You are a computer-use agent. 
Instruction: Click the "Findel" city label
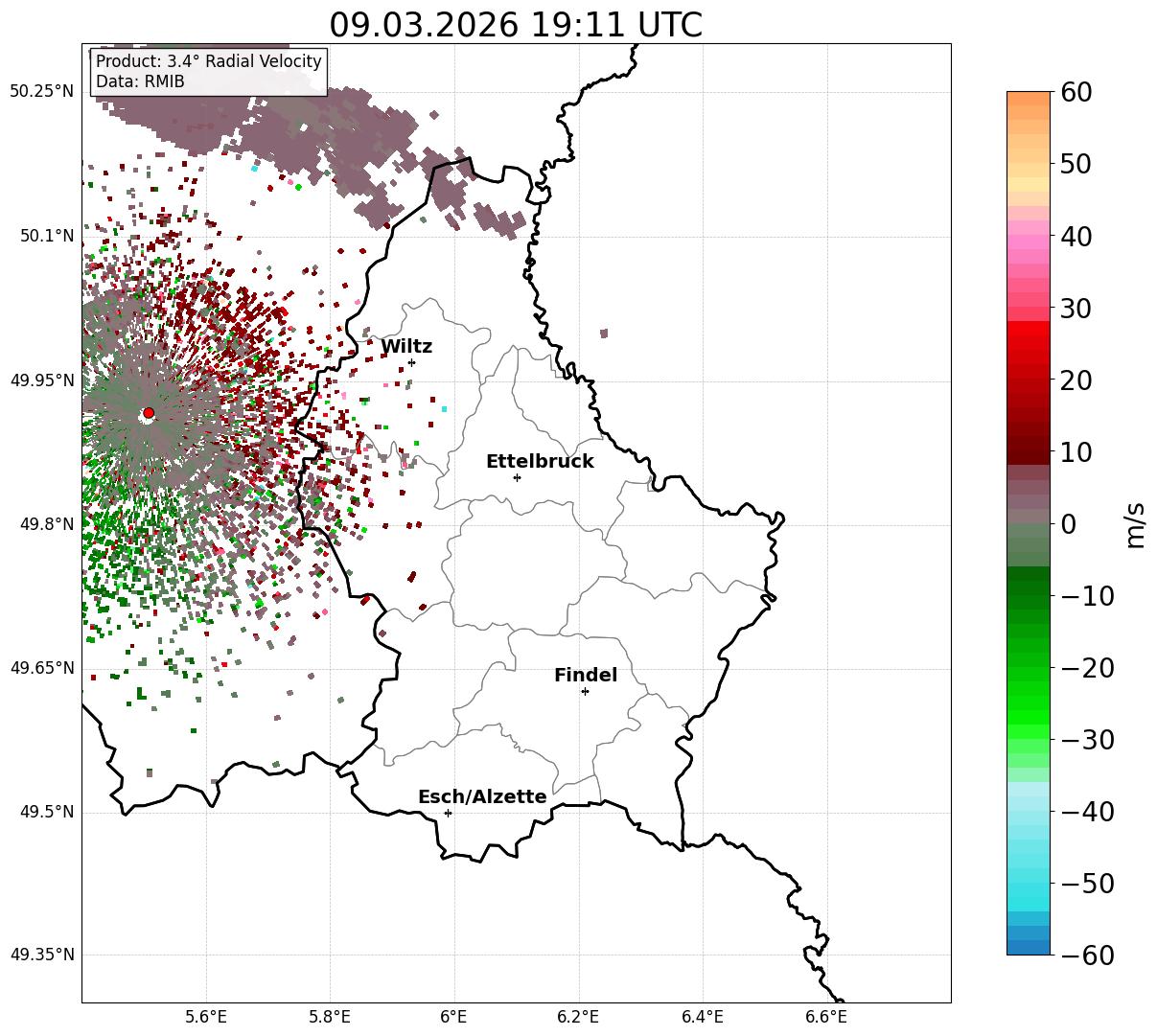point(586,676)
